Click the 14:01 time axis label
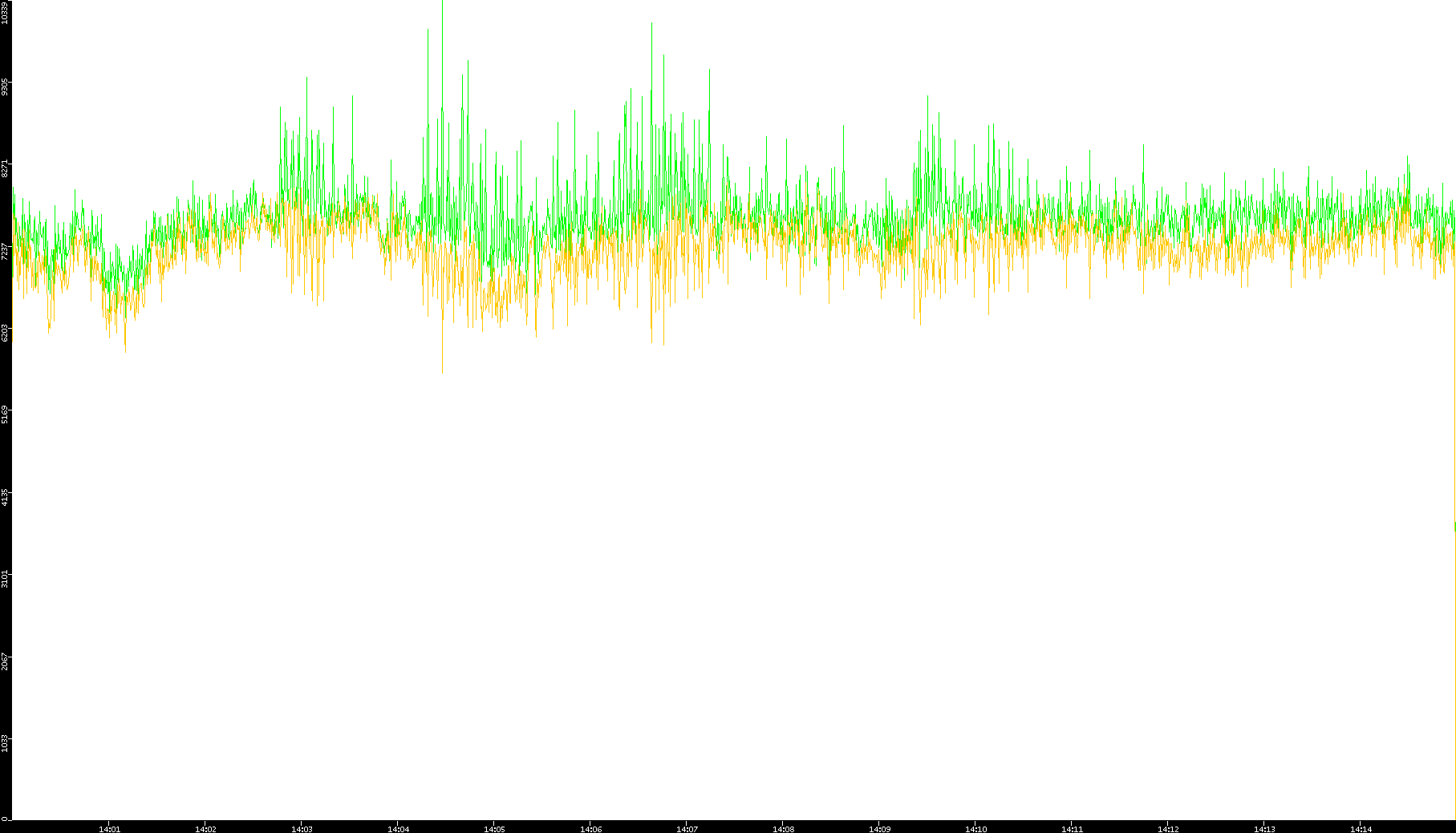This screenshot has width=1456, height=833. coord(109,829)
